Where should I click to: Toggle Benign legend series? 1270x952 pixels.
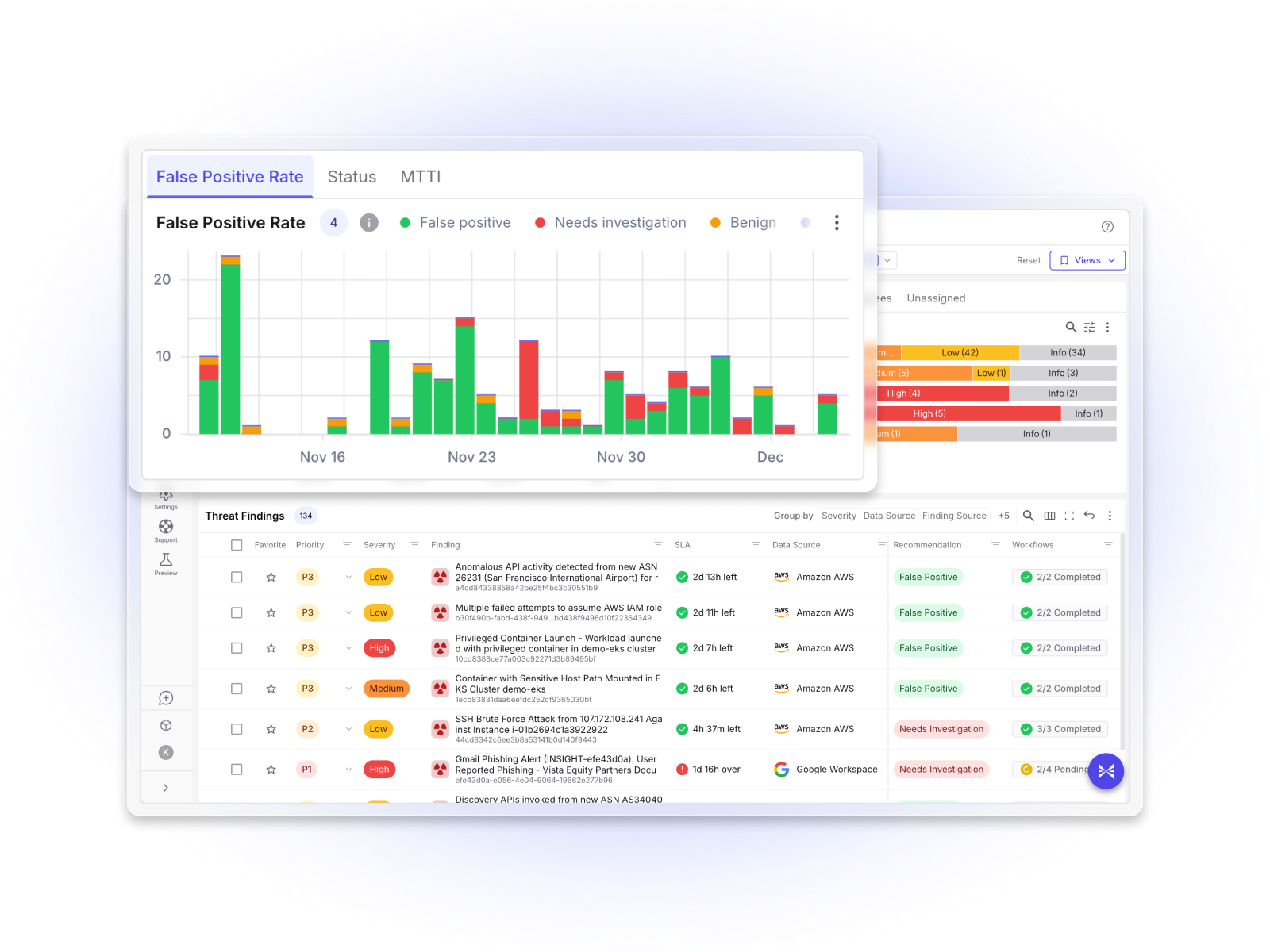click(x=744, y=223)
